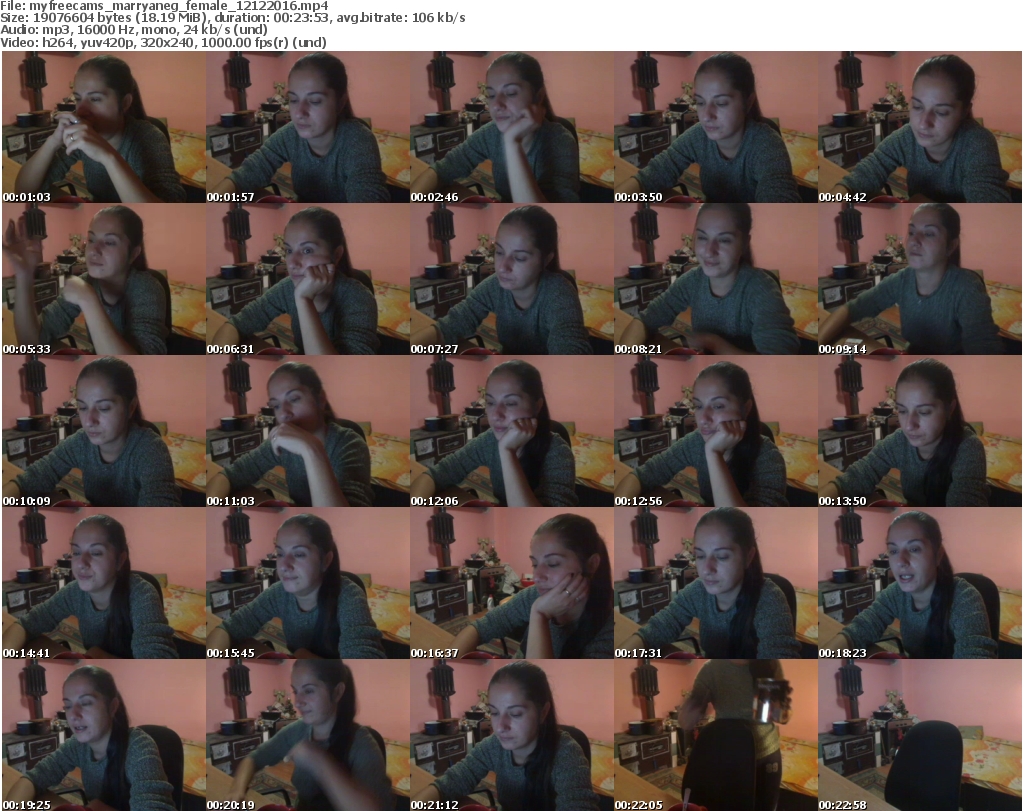Open the frame at 00:06:31

(308, 279)
